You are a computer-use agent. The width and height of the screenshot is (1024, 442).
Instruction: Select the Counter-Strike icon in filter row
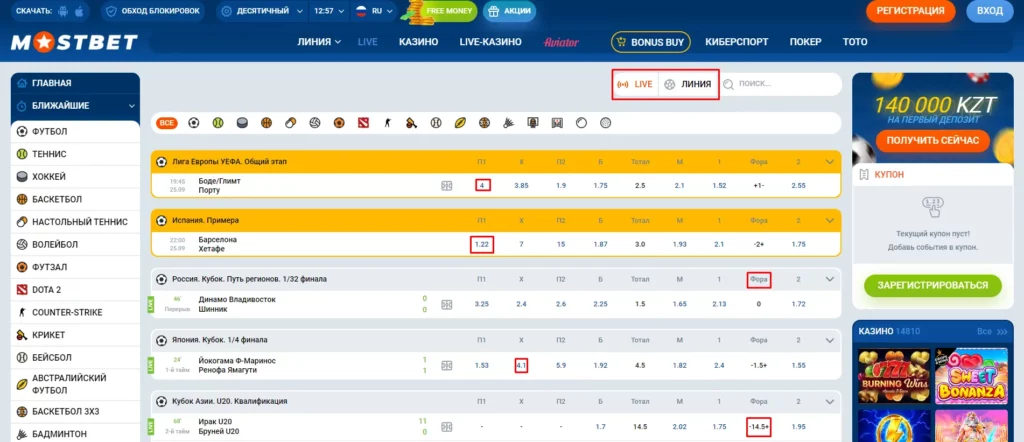point(387,123)
